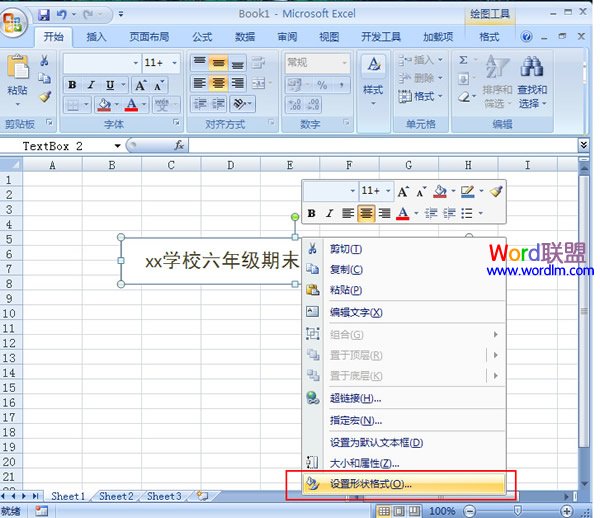This screenshot has height=518, width=600.
Task: Toggle ribbon middle vertical alignment
Action: click(218, 62)
